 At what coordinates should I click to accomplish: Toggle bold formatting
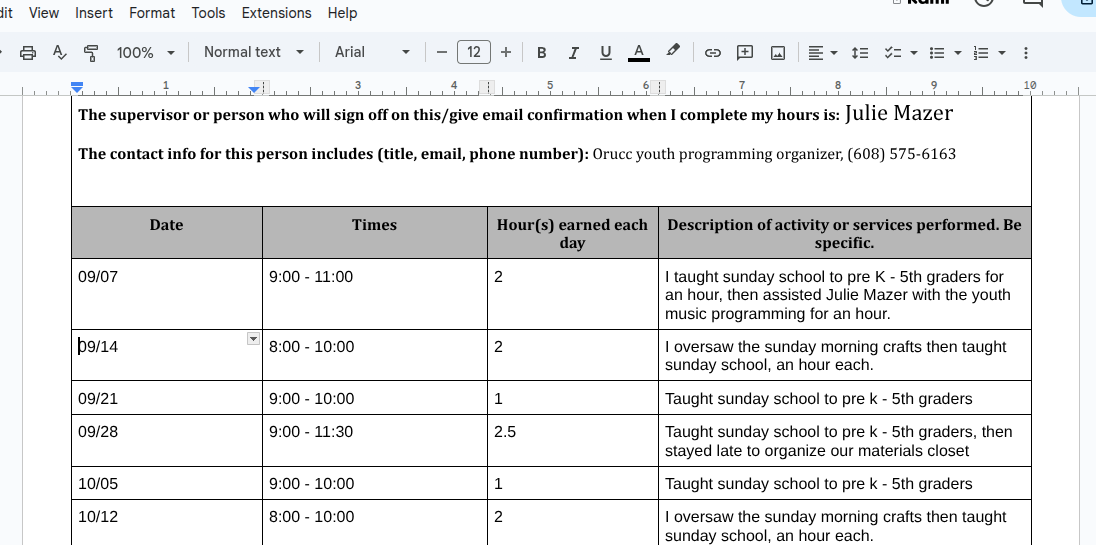click(541, 52)
